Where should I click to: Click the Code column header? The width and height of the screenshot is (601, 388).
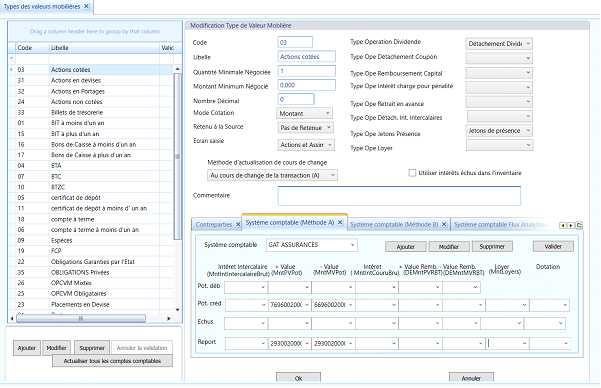[x=32, y=48]
